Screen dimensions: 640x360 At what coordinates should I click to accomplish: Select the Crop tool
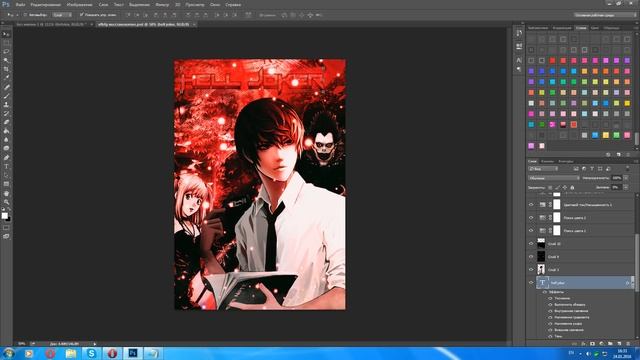coord(6,69)
